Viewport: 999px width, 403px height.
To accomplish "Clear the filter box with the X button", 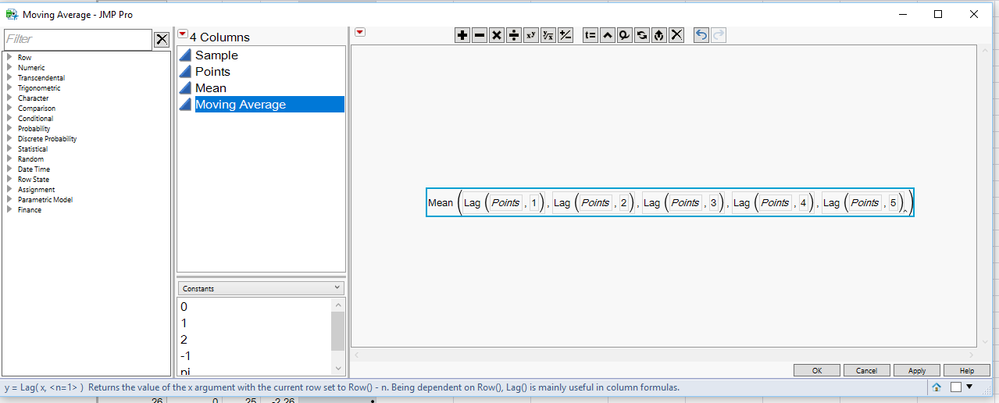I will [162, 39].
